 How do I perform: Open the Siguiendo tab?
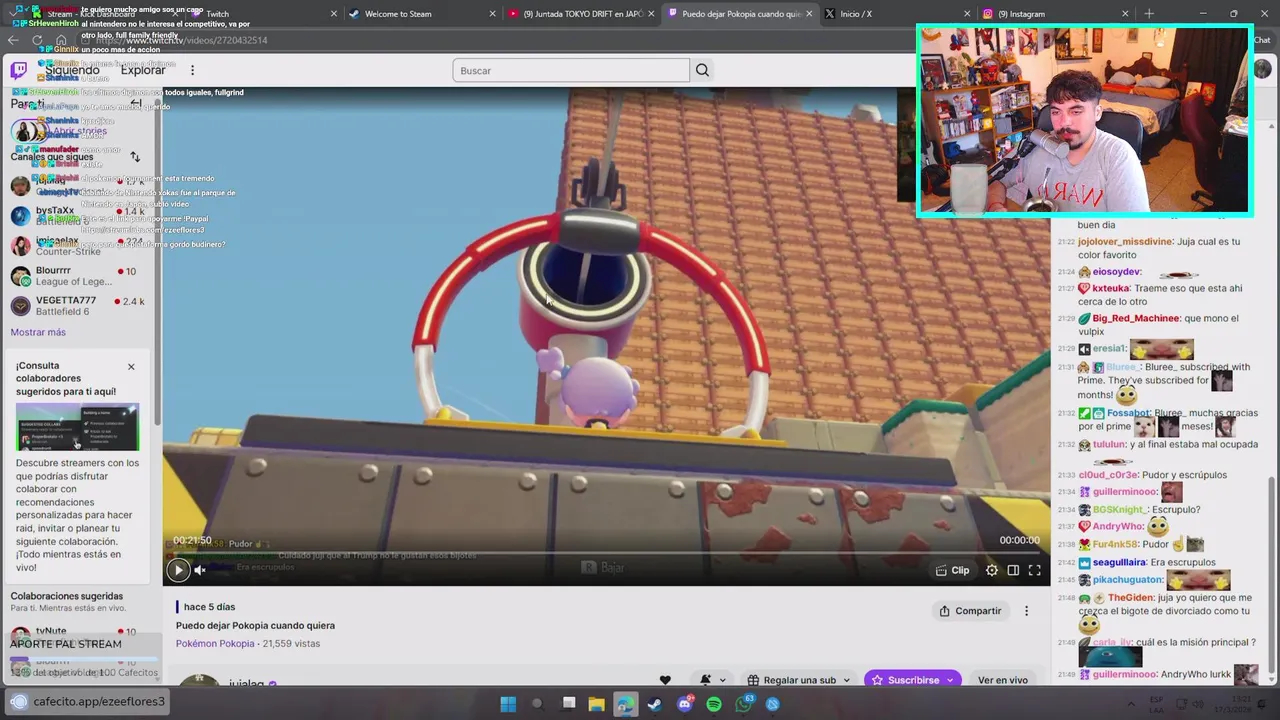[72, 70]
